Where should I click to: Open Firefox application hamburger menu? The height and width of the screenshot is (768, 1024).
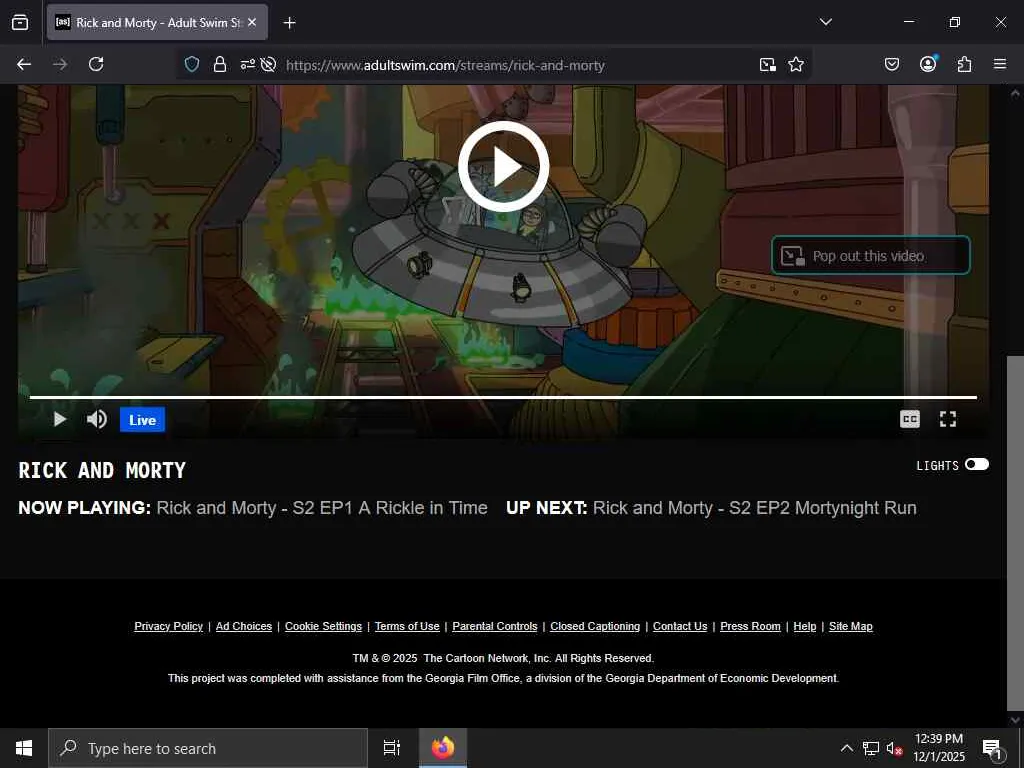coord(1000,64)
